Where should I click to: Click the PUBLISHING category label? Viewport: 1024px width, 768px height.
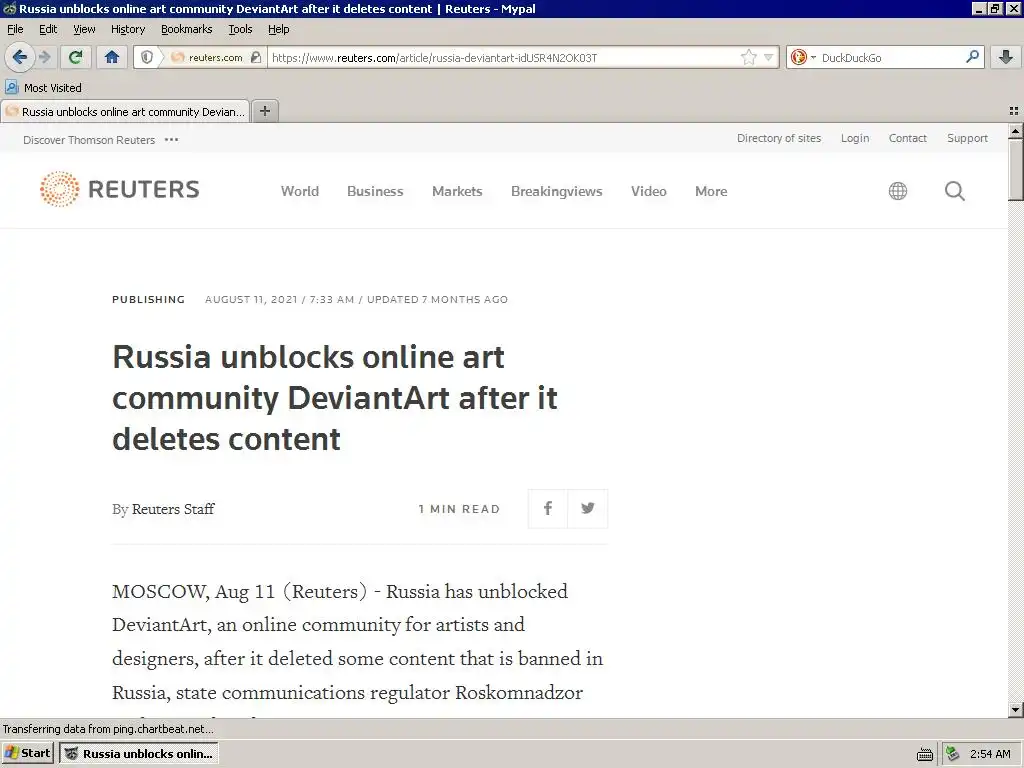tap(148, 299)
